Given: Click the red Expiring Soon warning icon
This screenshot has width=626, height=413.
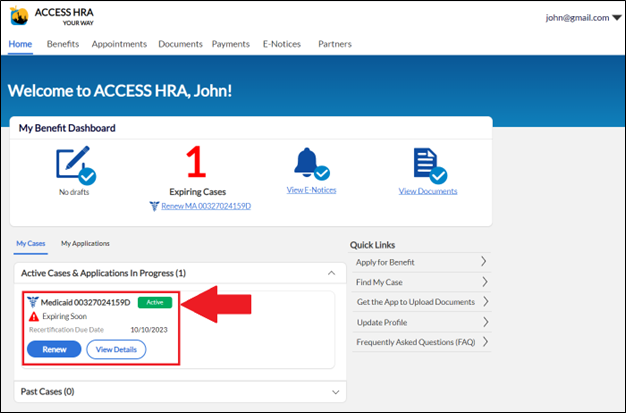Looking at the screenshot, I should coord(33,316).
